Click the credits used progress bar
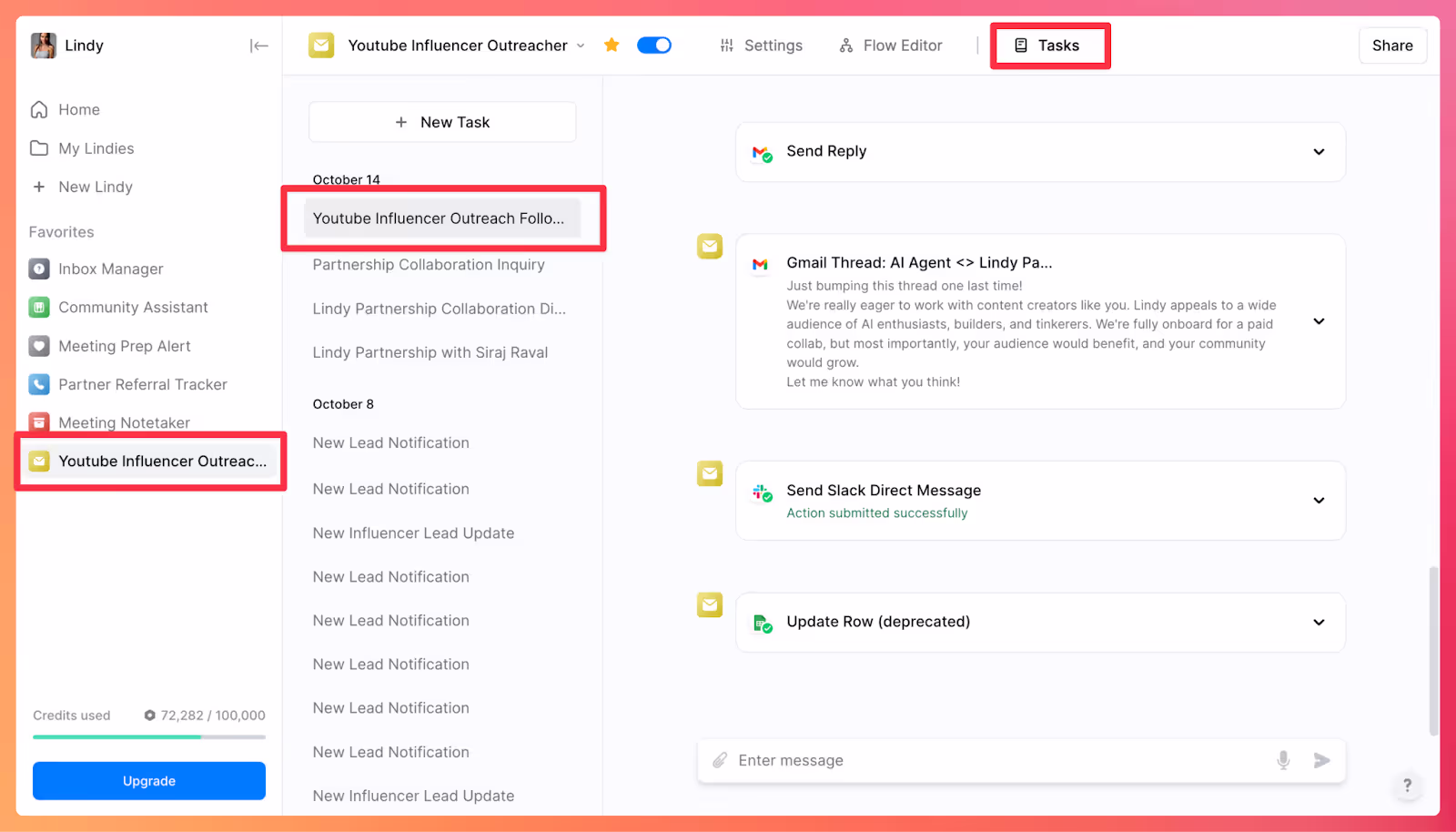1456x832 pixels. (149, 737)
